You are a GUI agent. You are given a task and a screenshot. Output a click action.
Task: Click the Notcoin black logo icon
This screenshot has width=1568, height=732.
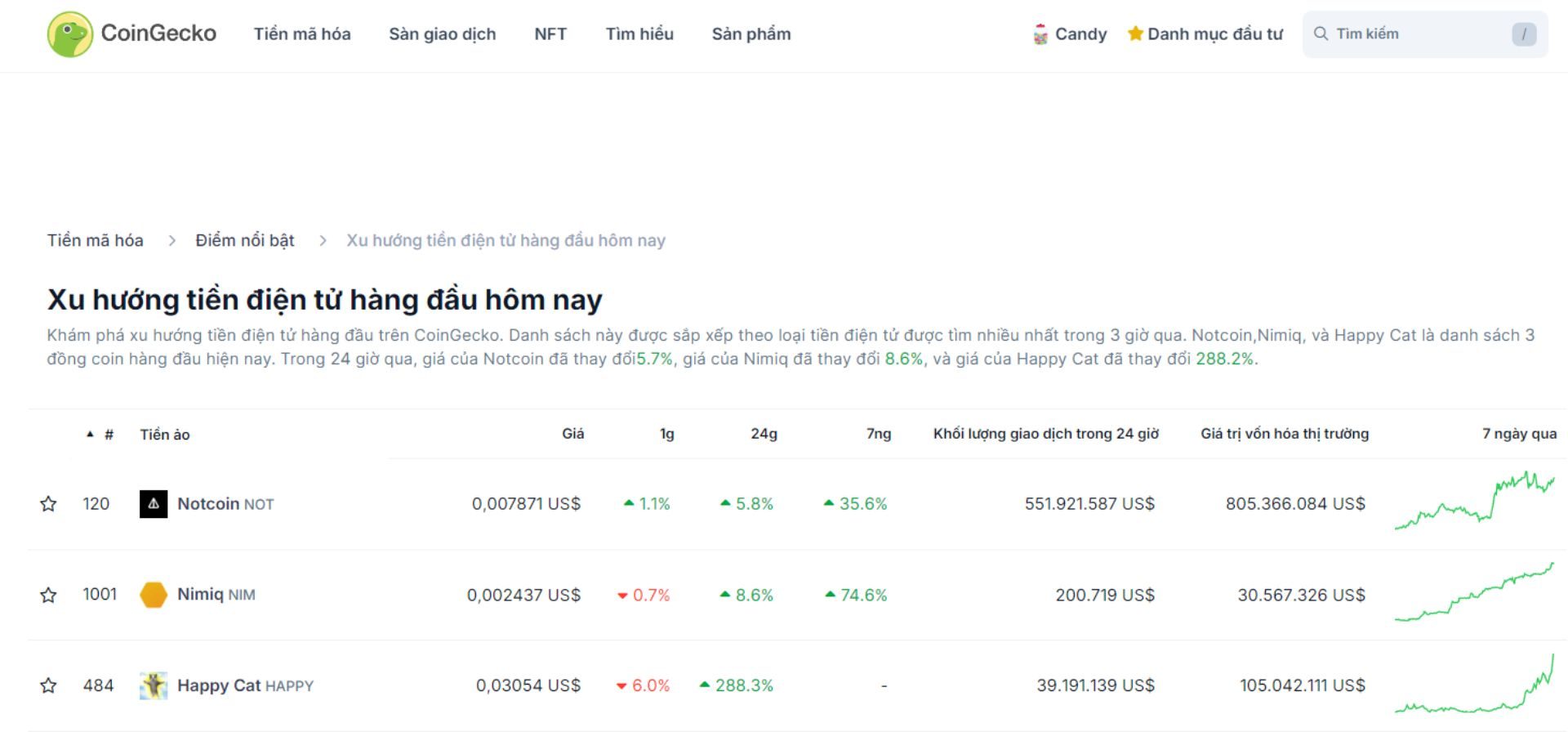coord(154,504)
